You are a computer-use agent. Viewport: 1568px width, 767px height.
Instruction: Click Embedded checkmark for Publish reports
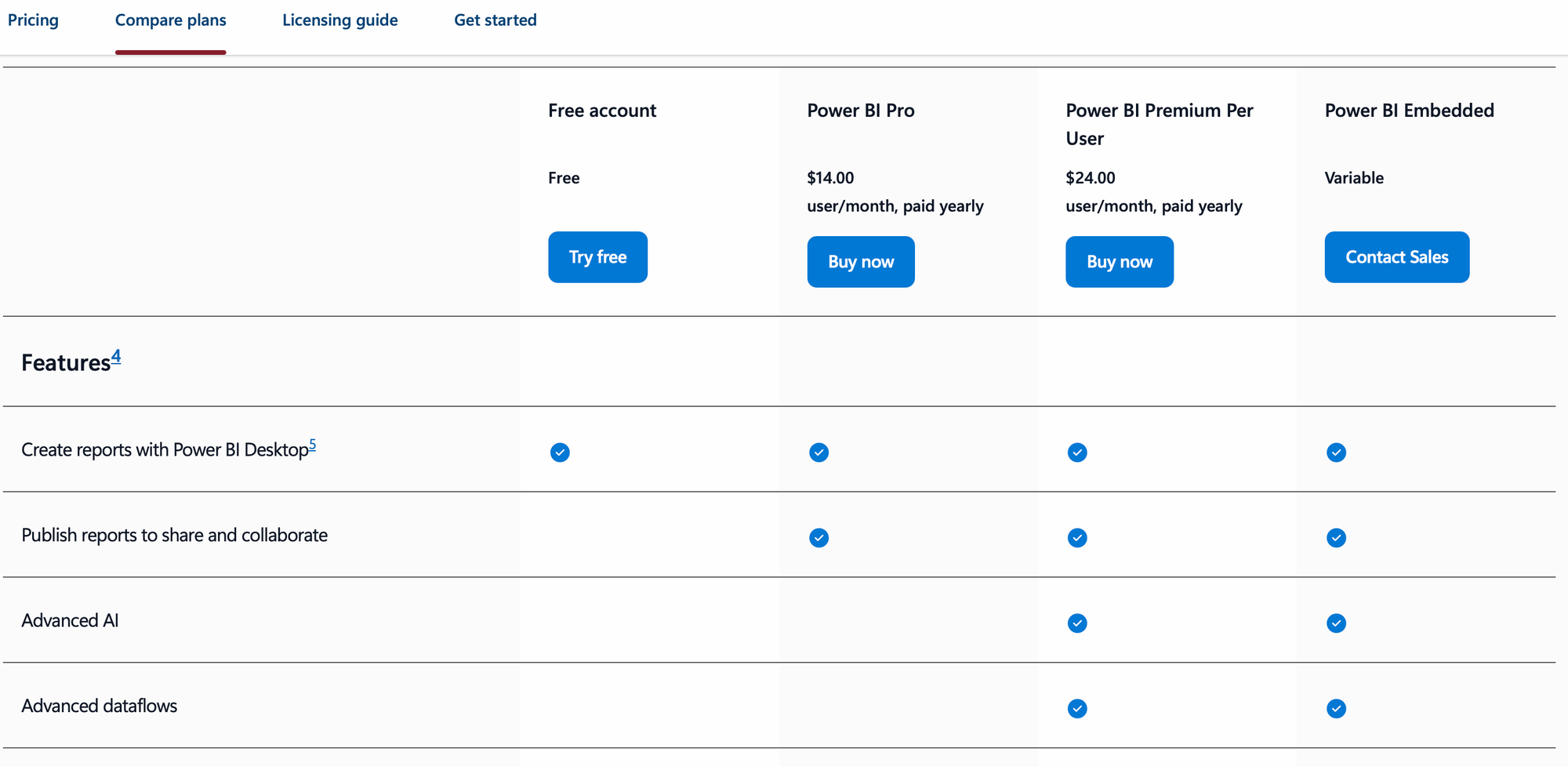point(1336,538)
